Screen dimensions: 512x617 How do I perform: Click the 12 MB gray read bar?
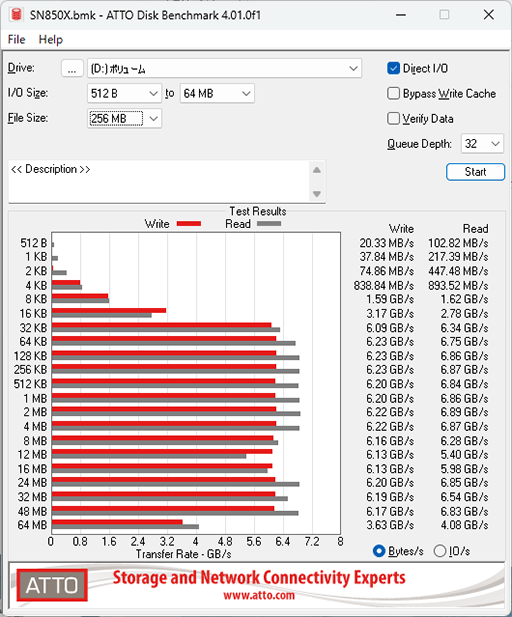pyautogui.click(x=149, y=456)
